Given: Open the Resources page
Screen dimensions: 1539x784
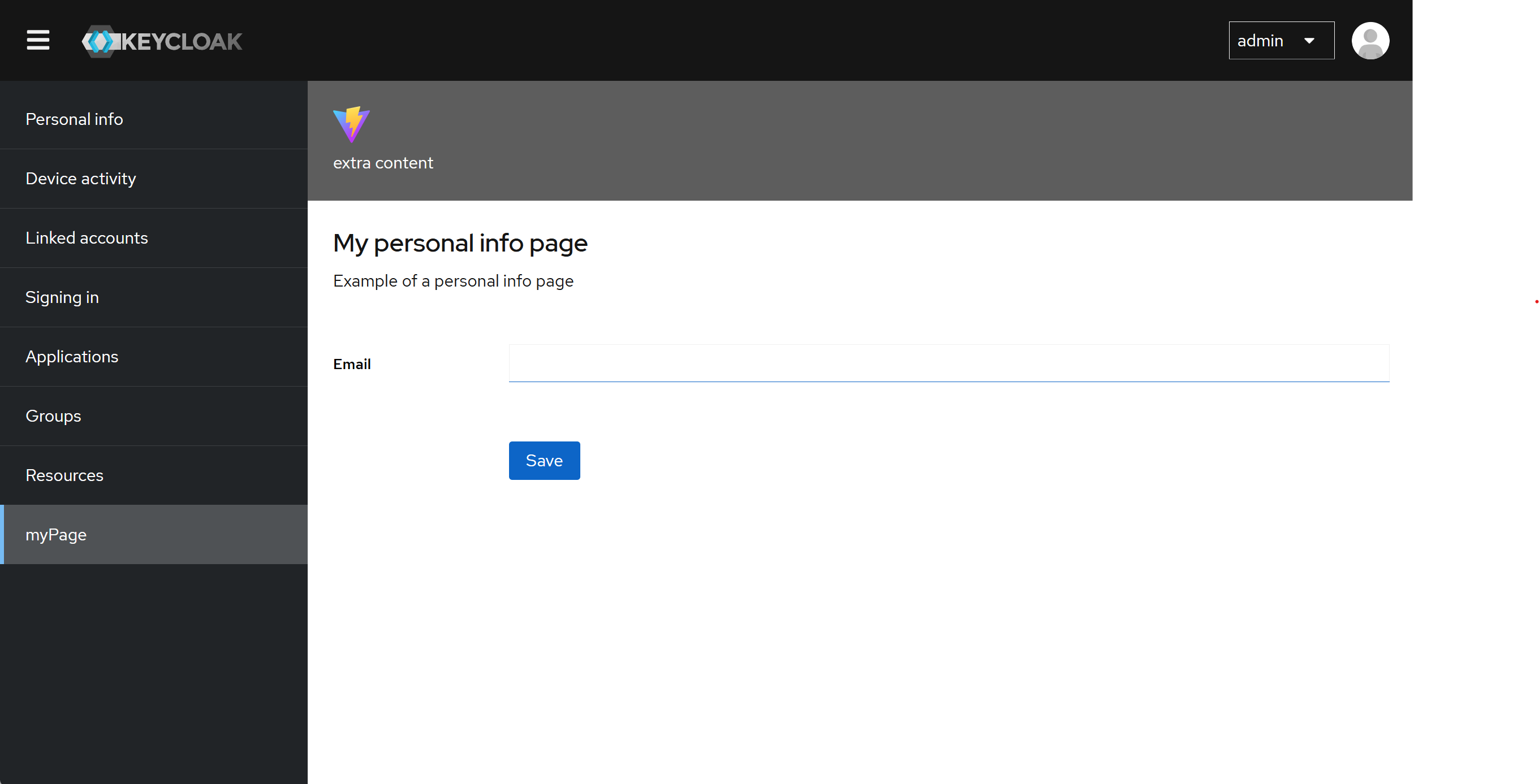Looking at the screenshot, I should [64, 475].
